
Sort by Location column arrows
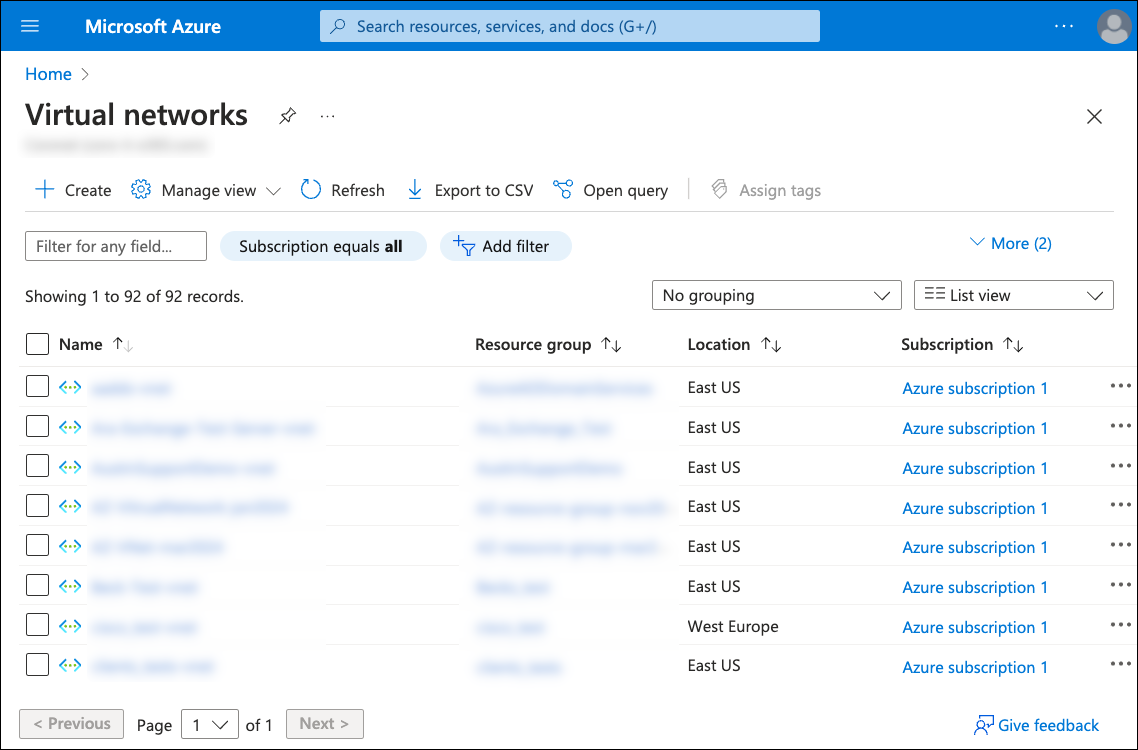pos(771,345)
